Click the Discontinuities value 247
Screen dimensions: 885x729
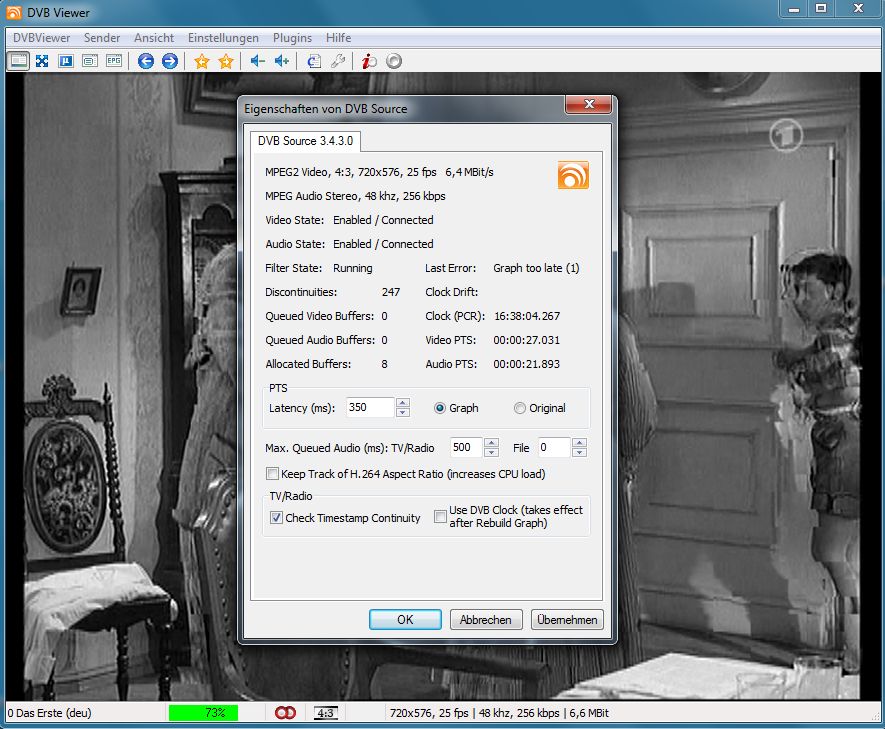pos(391,292)
